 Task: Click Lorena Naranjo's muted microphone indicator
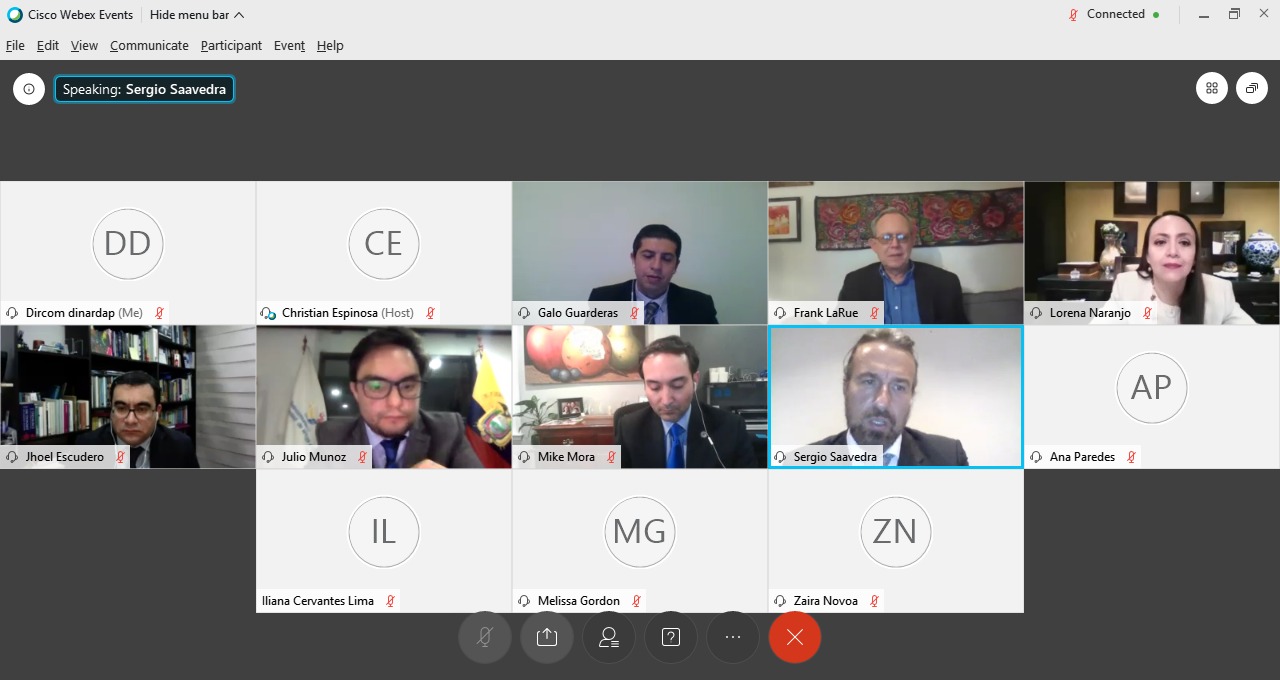point(1147,313)
